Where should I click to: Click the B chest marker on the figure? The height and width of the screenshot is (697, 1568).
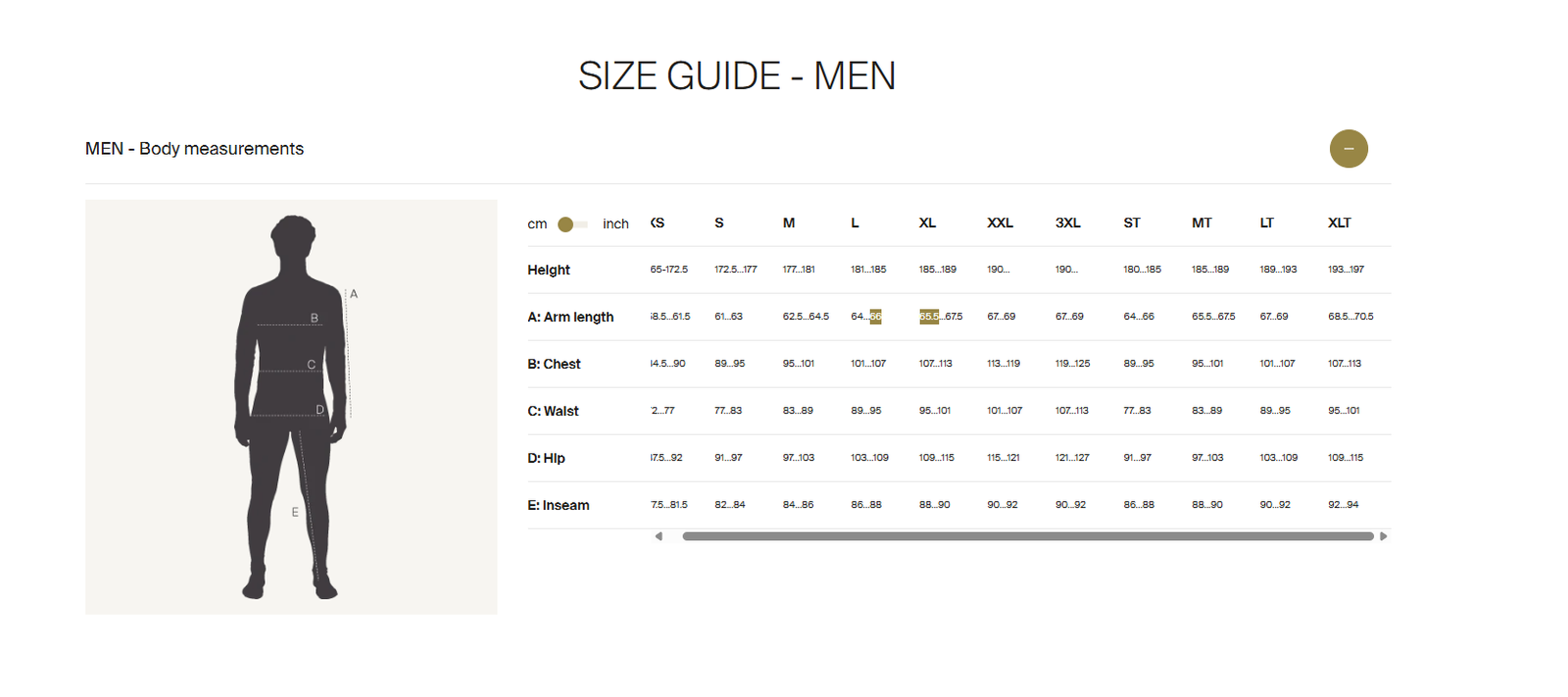point(315,318)
